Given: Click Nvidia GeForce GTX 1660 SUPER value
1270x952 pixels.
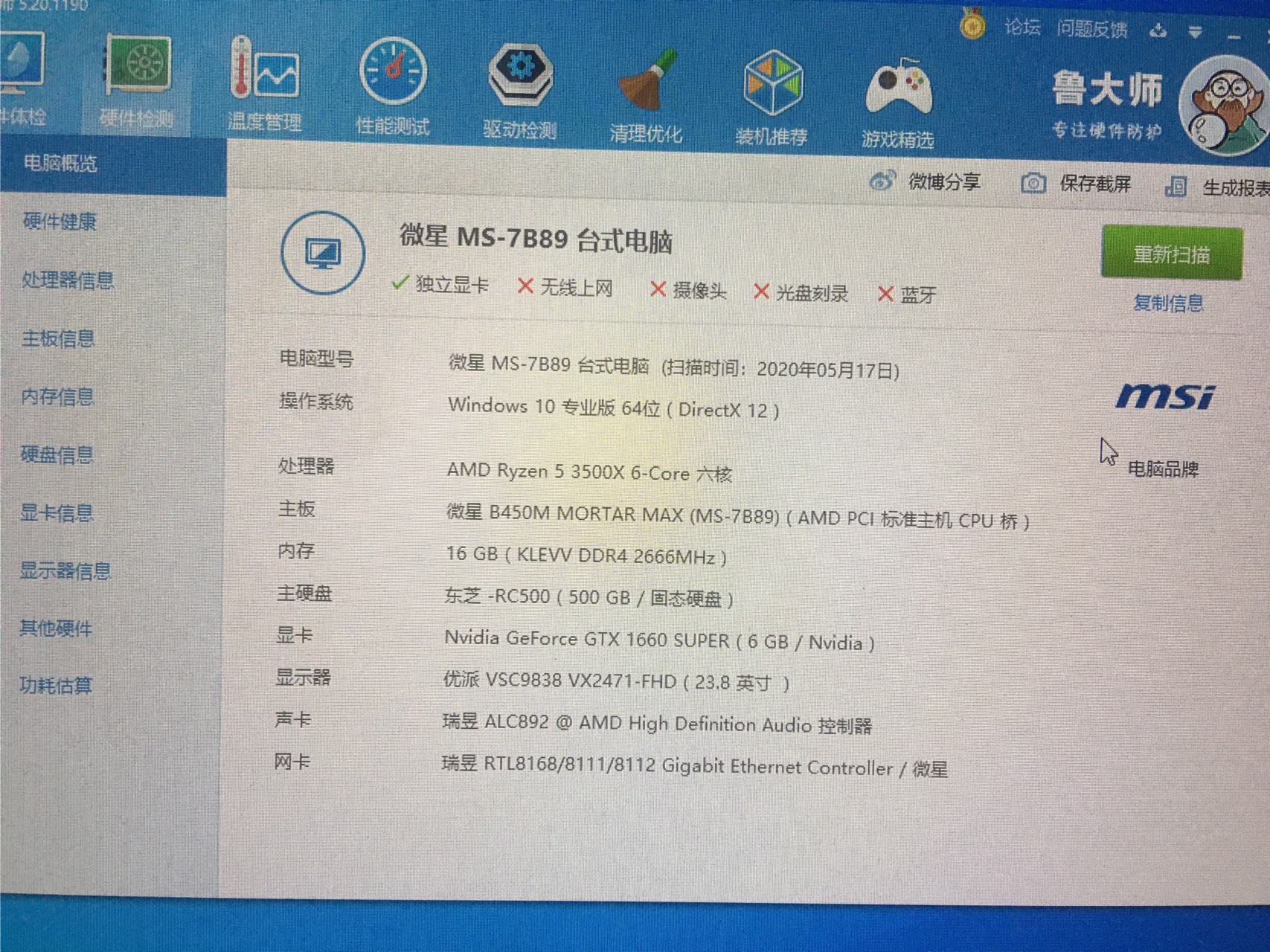Looking at the screenshot, I should (659, 640).
